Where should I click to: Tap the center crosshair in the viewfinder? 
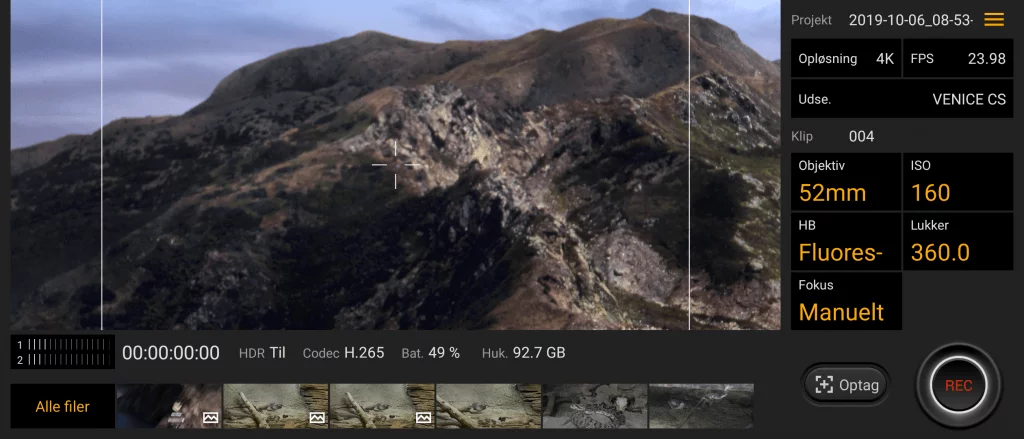click(395, 165)
